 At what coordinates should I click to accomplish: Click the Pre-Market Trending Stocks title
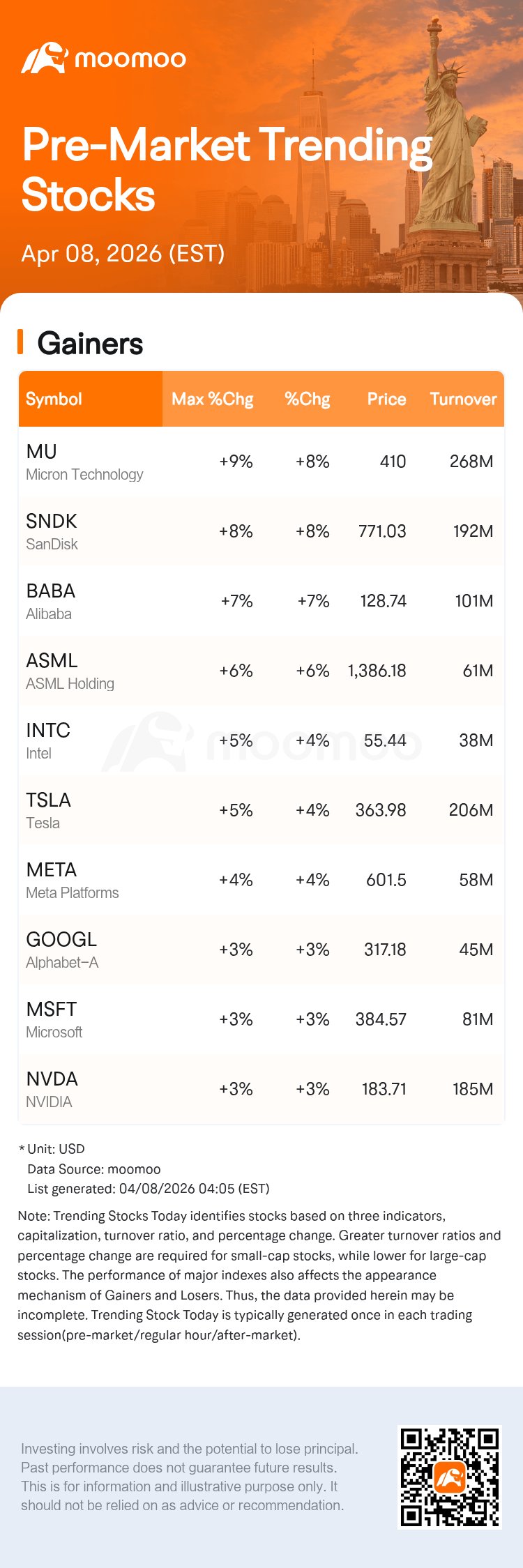coord(227,169)
